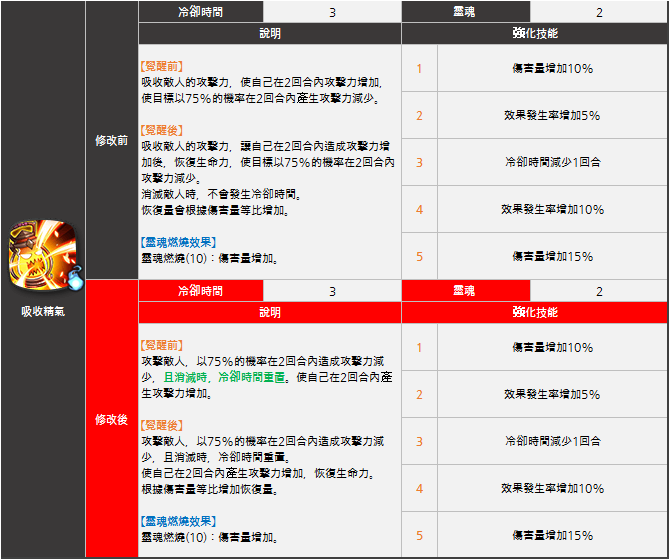The height and width of the screenshot is (559, 671).
Task: Click enhancement level 5 number in 修改前
Action: tap(419, 257)
